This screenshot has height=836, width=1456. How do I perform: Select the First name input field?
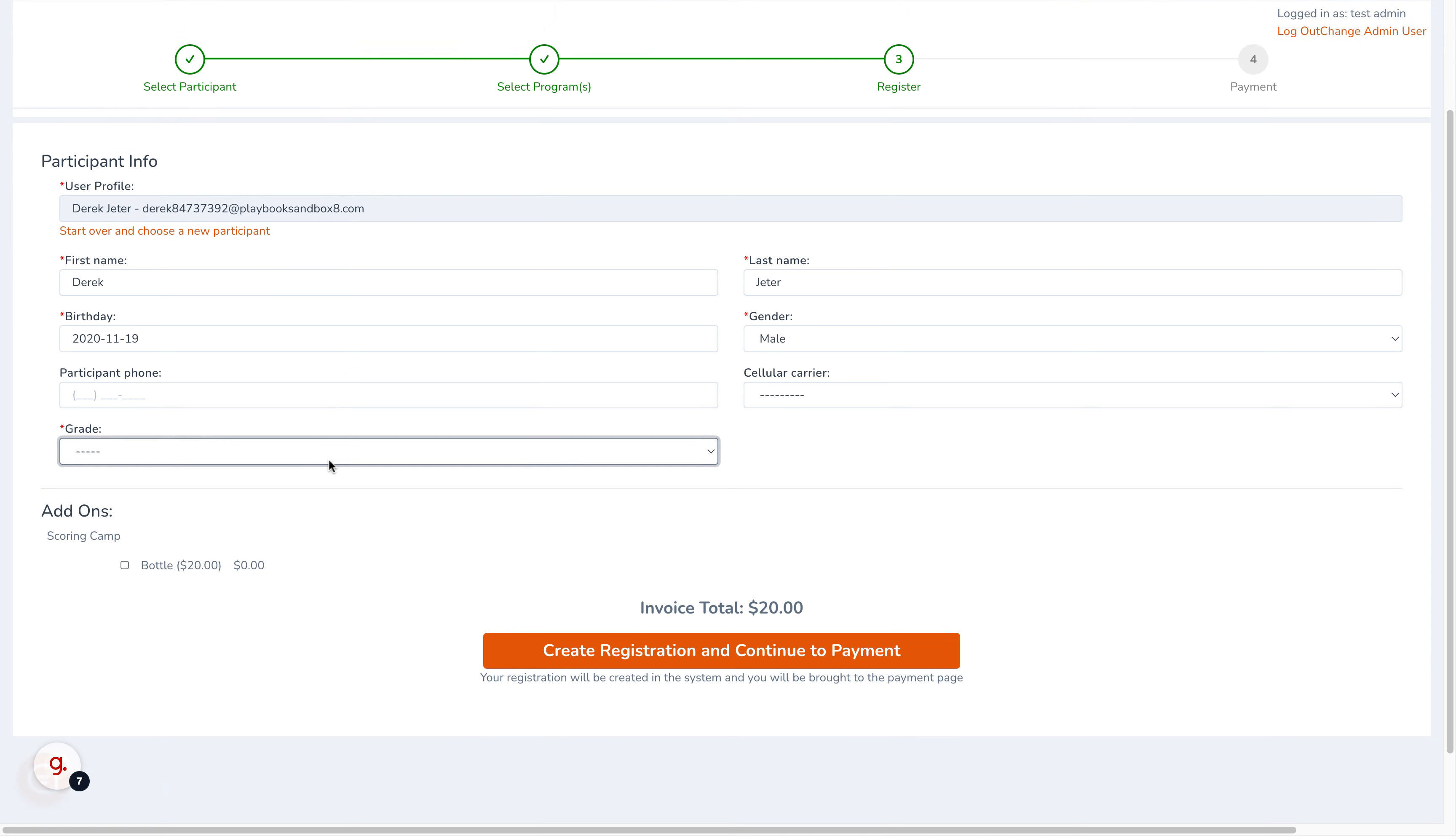point(388,282)
